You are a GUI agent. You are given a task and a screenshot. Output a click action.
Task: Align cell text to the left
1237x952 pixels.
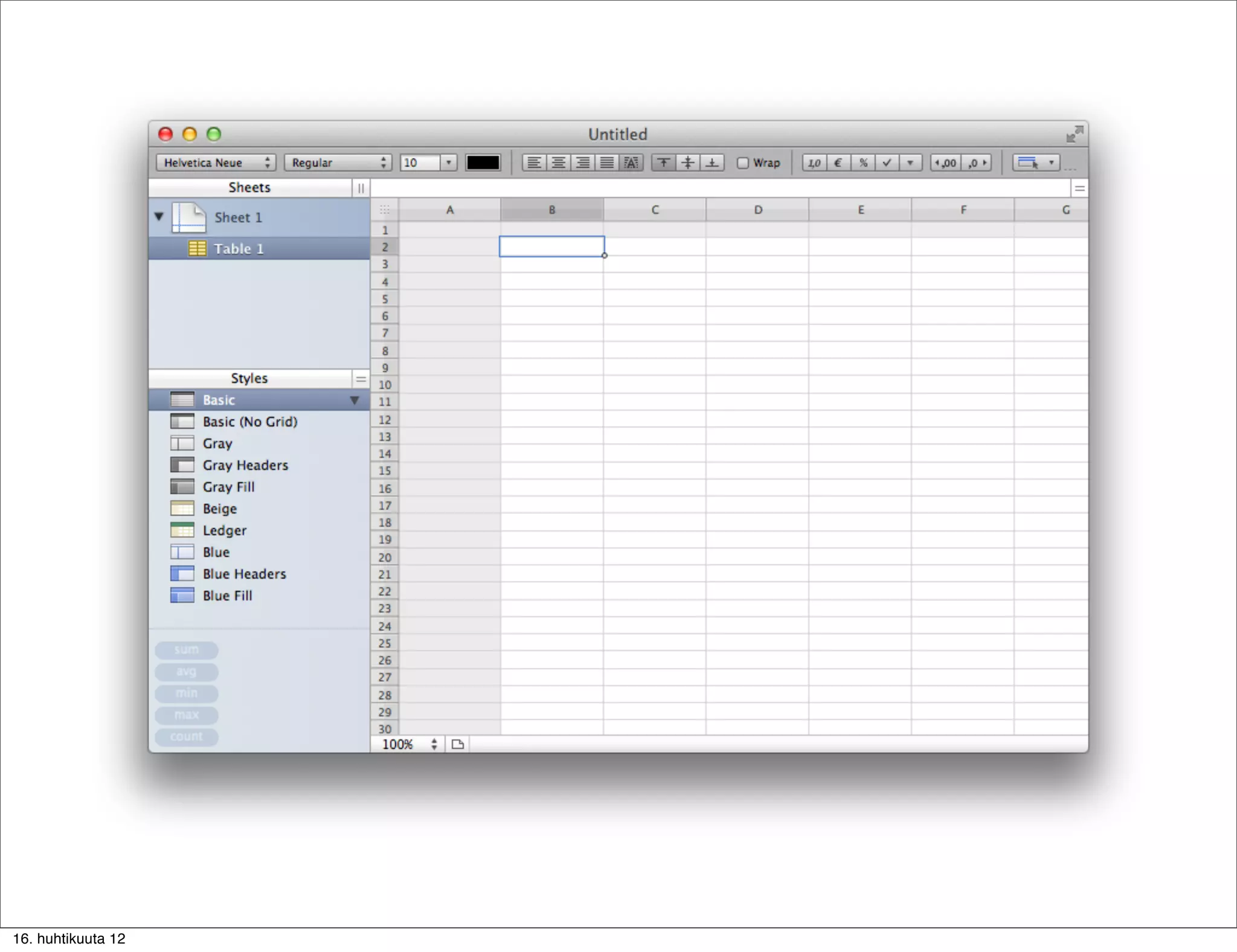click(x=534, y=162)
